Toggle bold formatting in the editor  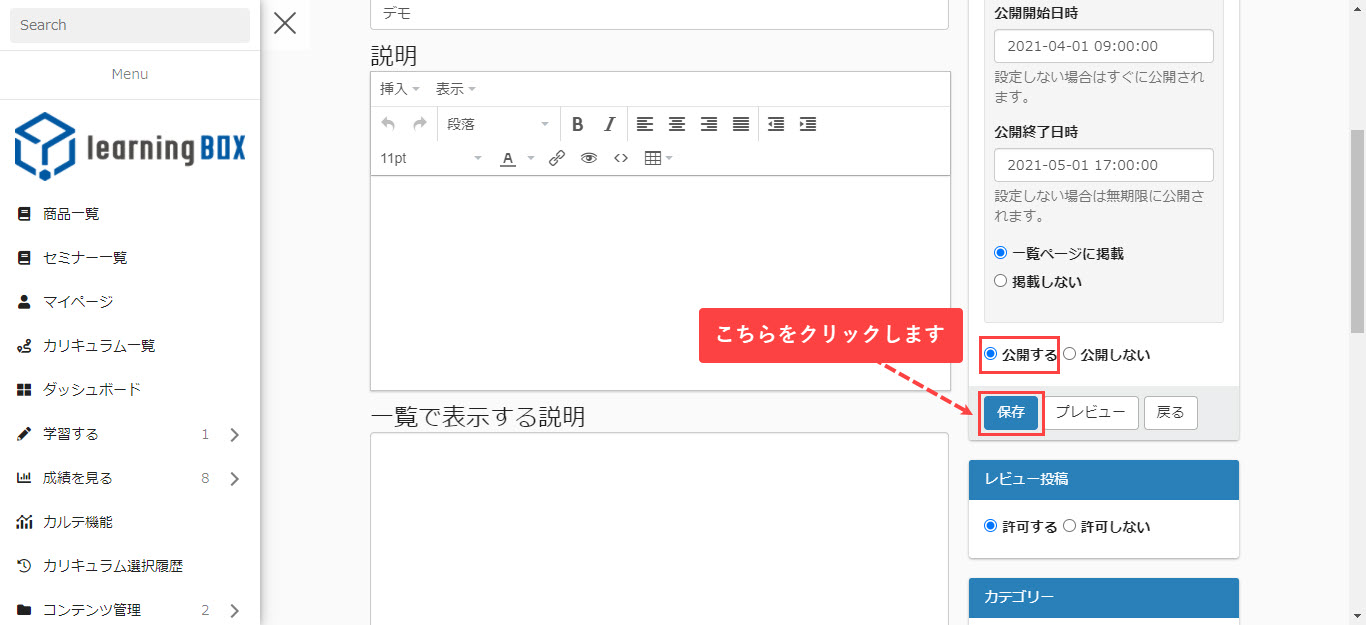[x=577, y=124]
